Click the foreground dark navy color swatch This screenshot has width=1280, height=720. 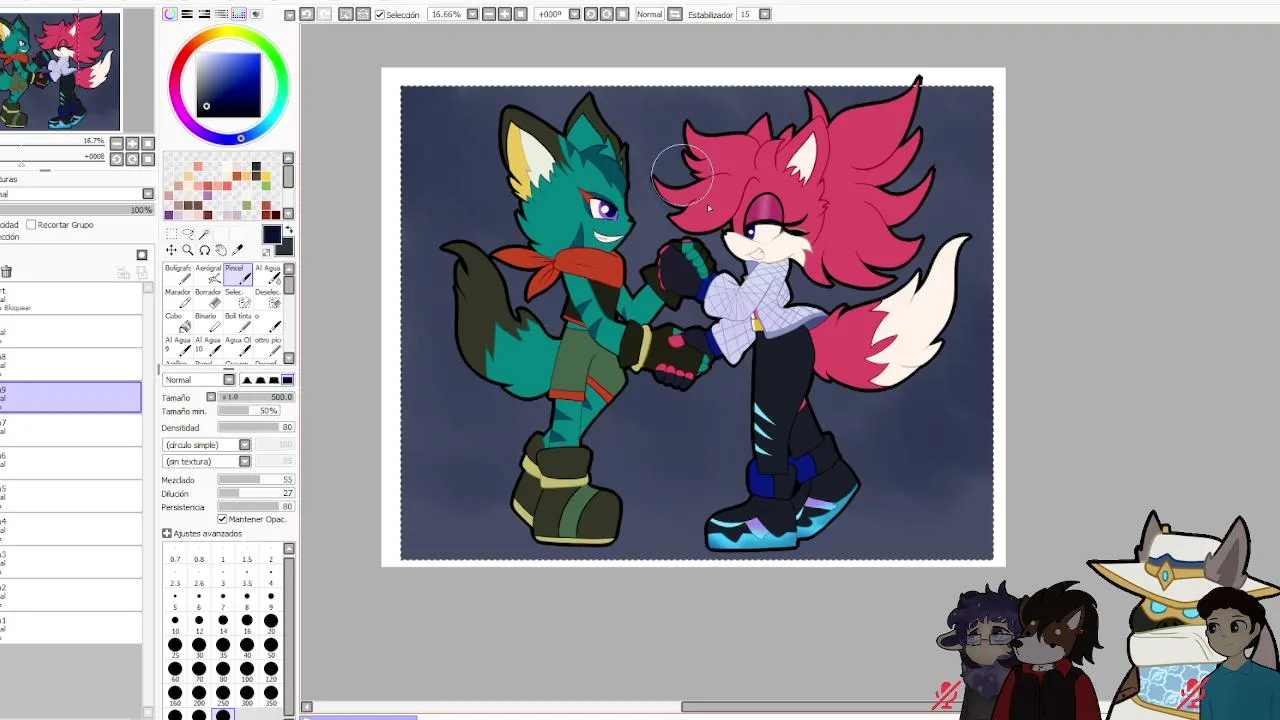coord(272,234)
